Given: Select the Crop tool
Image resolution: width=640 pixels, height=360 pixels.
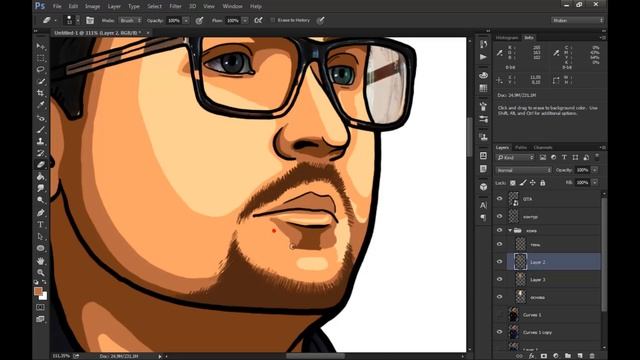Looking at the screenshot, I should [x=40, y=93].
